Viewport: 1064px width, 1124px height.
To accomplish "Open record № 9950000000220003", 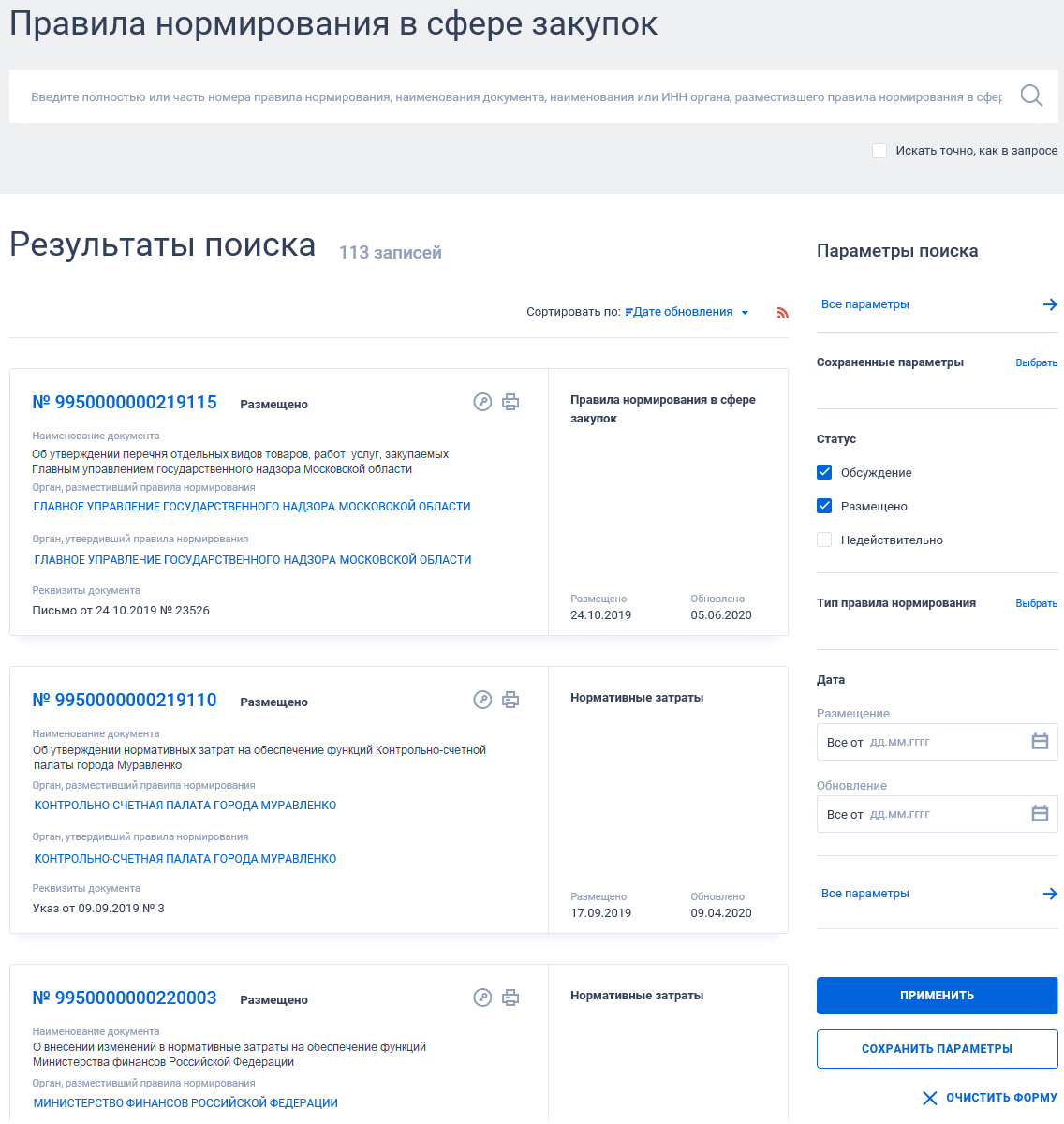I will pos(125,998).
